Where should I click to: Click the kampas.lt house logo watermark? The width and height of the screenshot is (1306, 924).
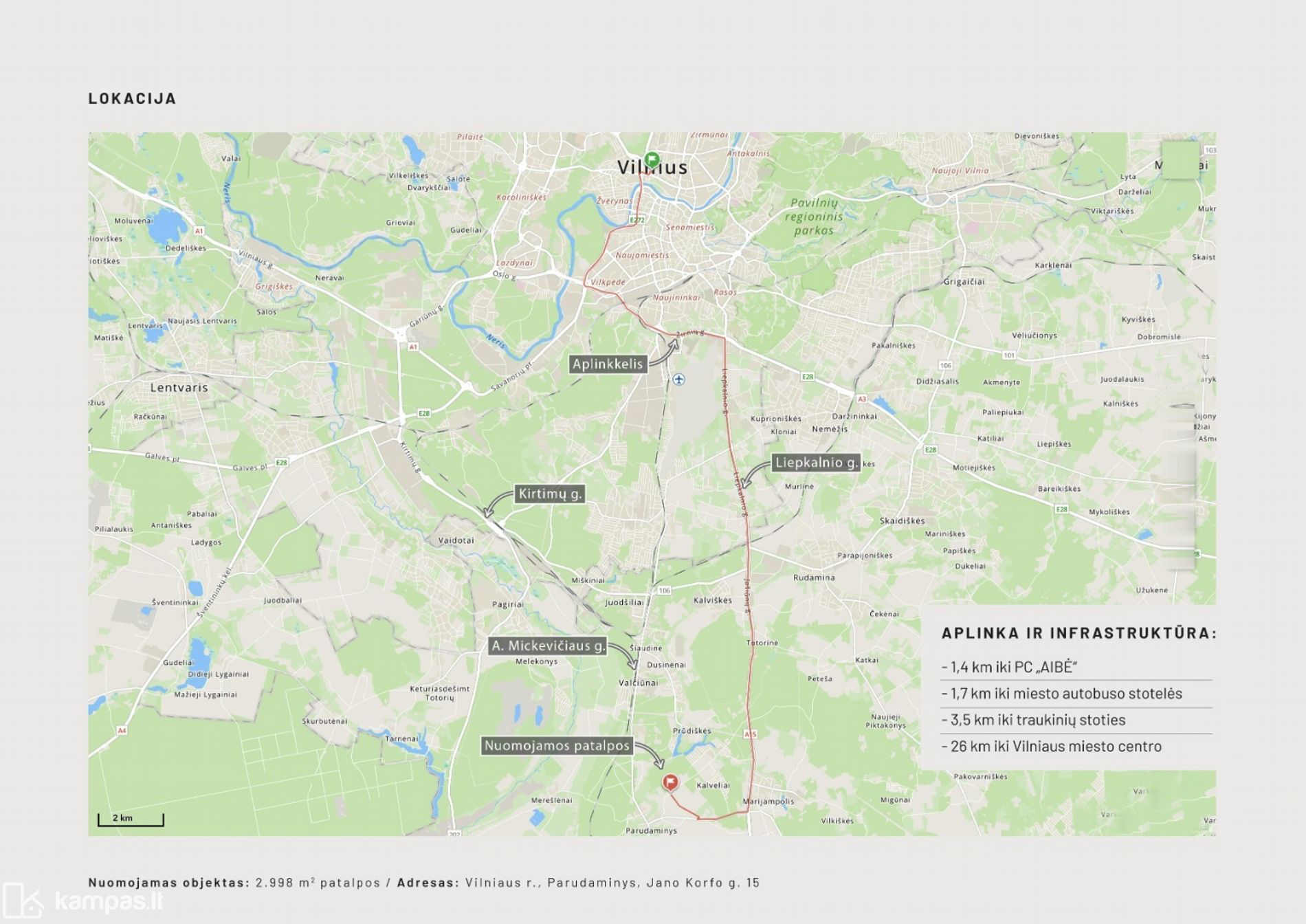tap(22, 901)
